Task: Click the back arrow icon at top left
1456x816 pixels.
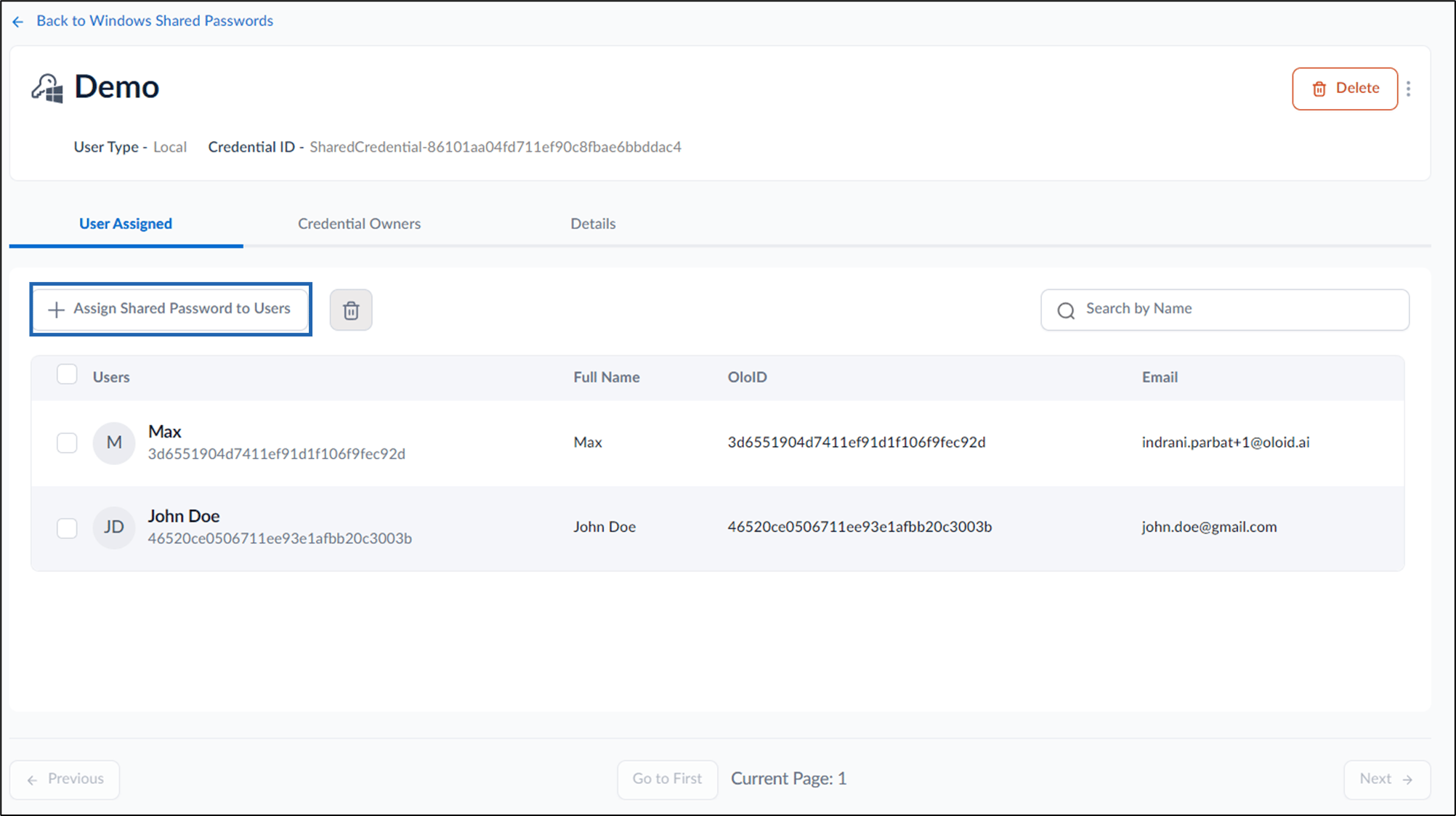Action: pos(18,22)
